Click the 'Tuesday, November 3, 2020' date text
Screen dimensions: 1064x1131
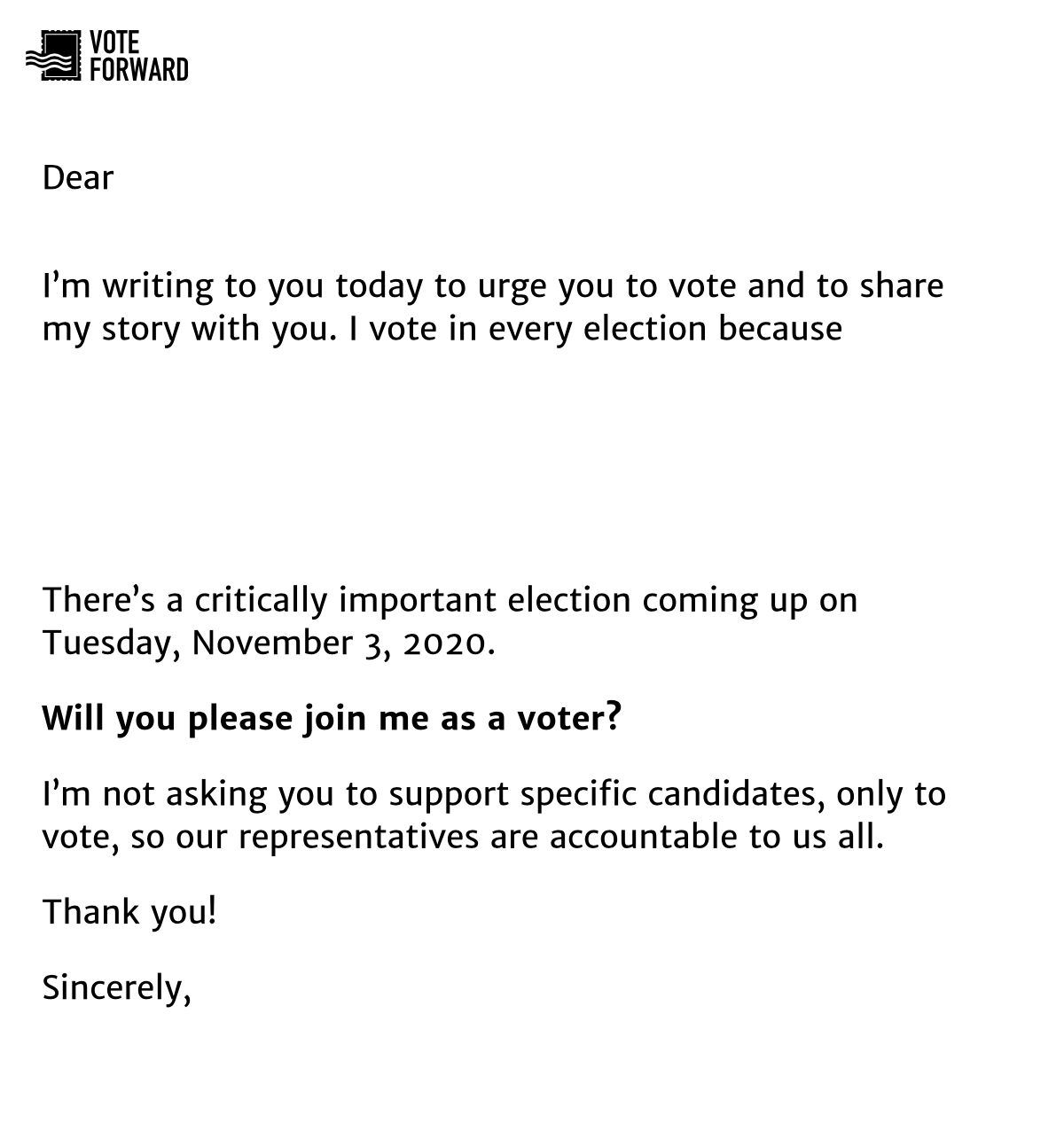tap(269, 643)
